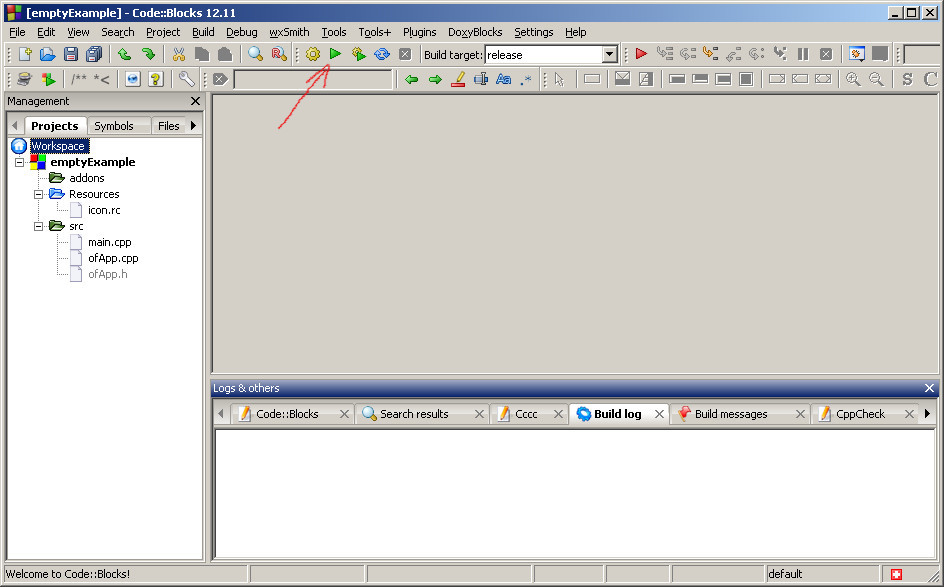
Task: Open the Debug menu
Action: [x=241, y=32]
